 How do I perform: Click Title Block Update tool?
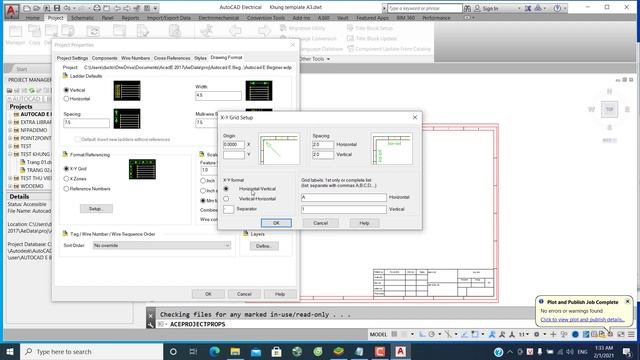point(371,38)
